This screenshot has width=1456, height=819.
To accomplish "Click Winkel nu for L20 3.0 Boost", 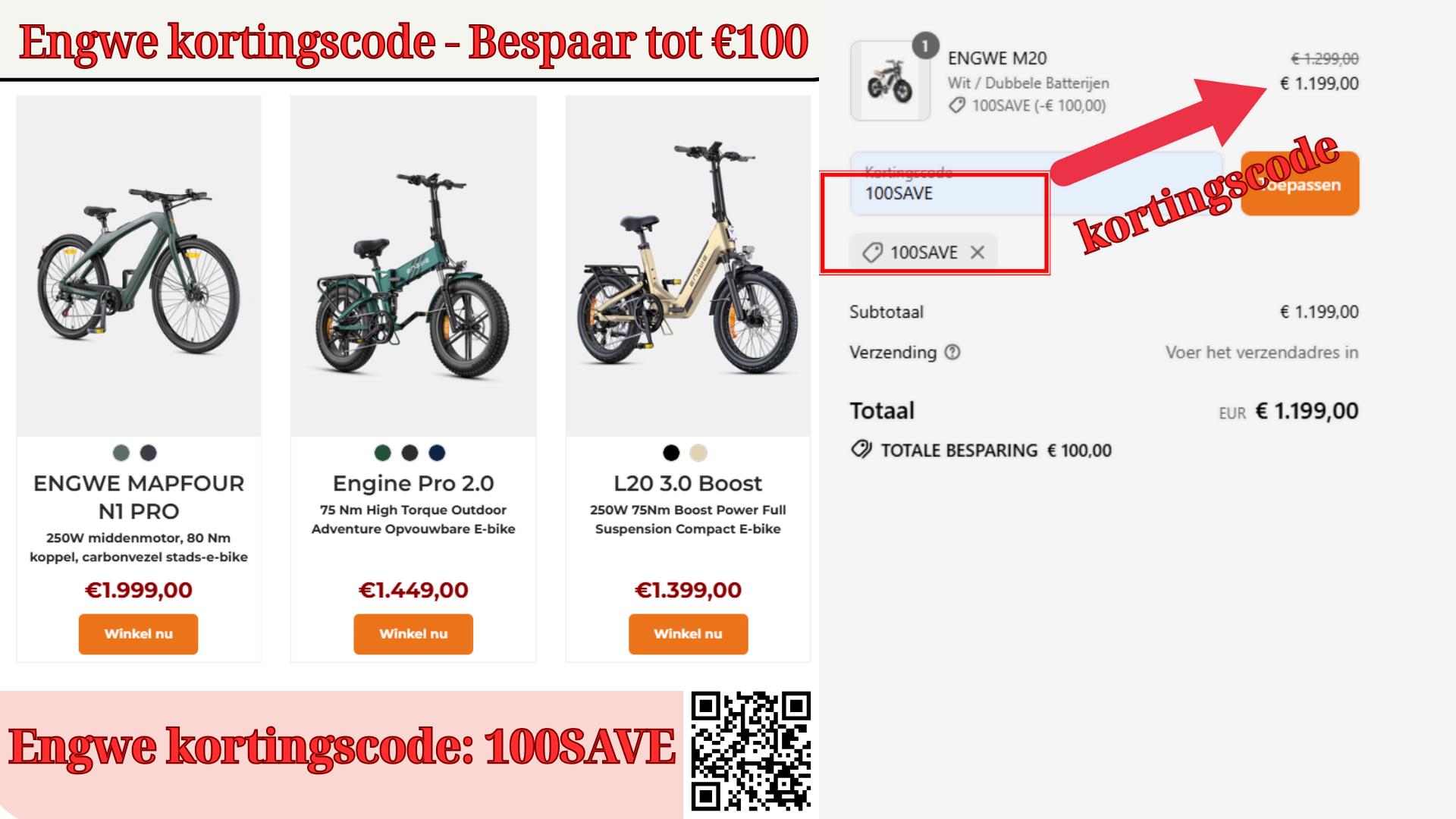I will coord(688,634).
